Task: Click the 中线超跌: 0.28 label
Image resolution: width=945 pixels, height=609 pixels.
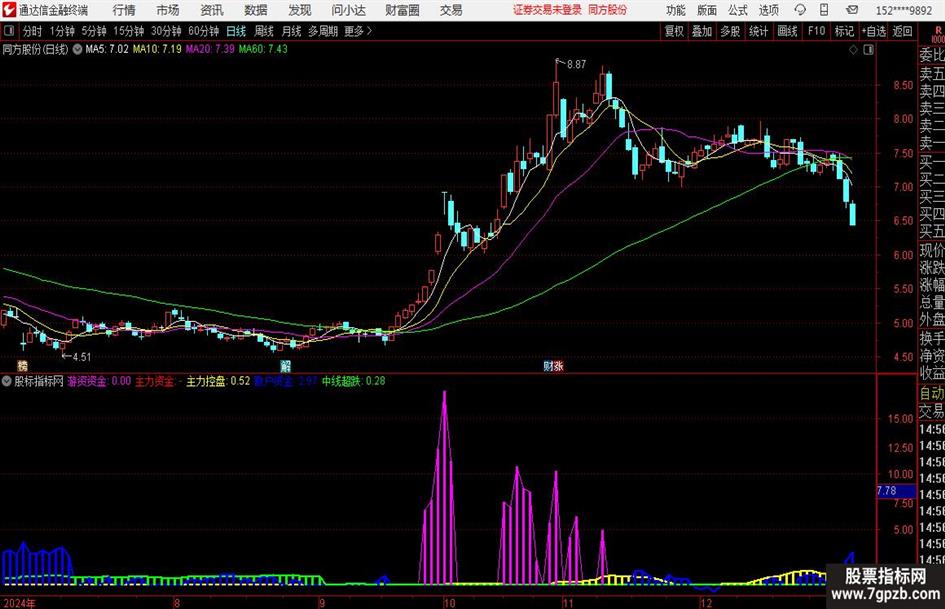Action: [x=353, y=381]
